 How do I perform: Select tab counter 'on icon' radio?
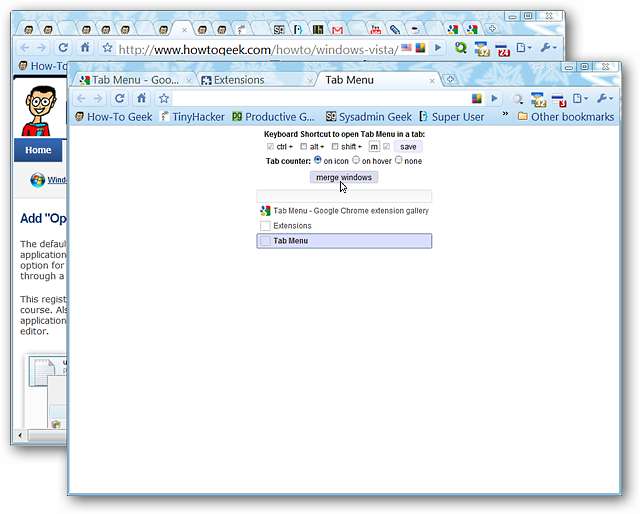[318, 160]
